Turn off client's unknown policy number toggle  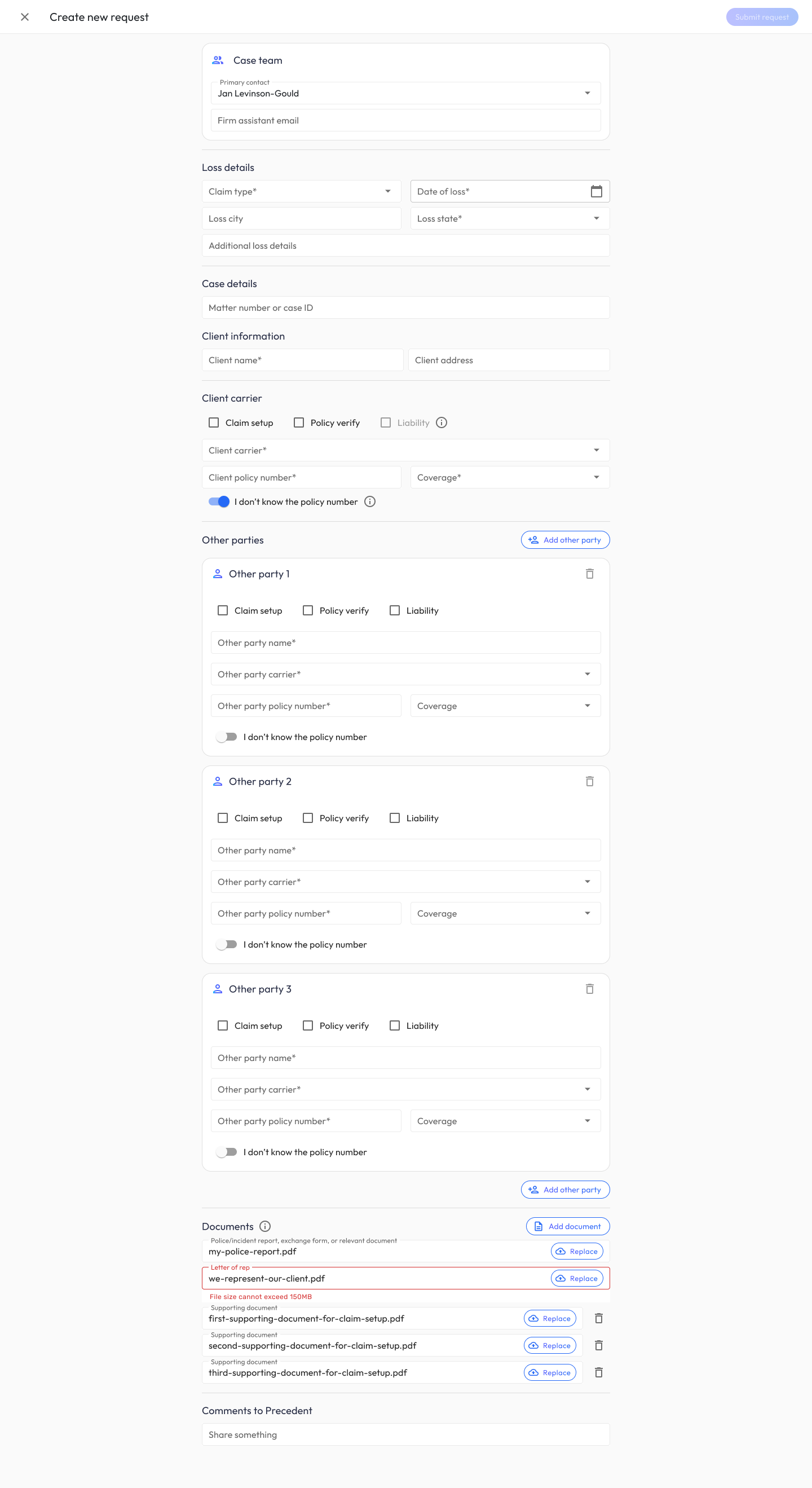219,502
